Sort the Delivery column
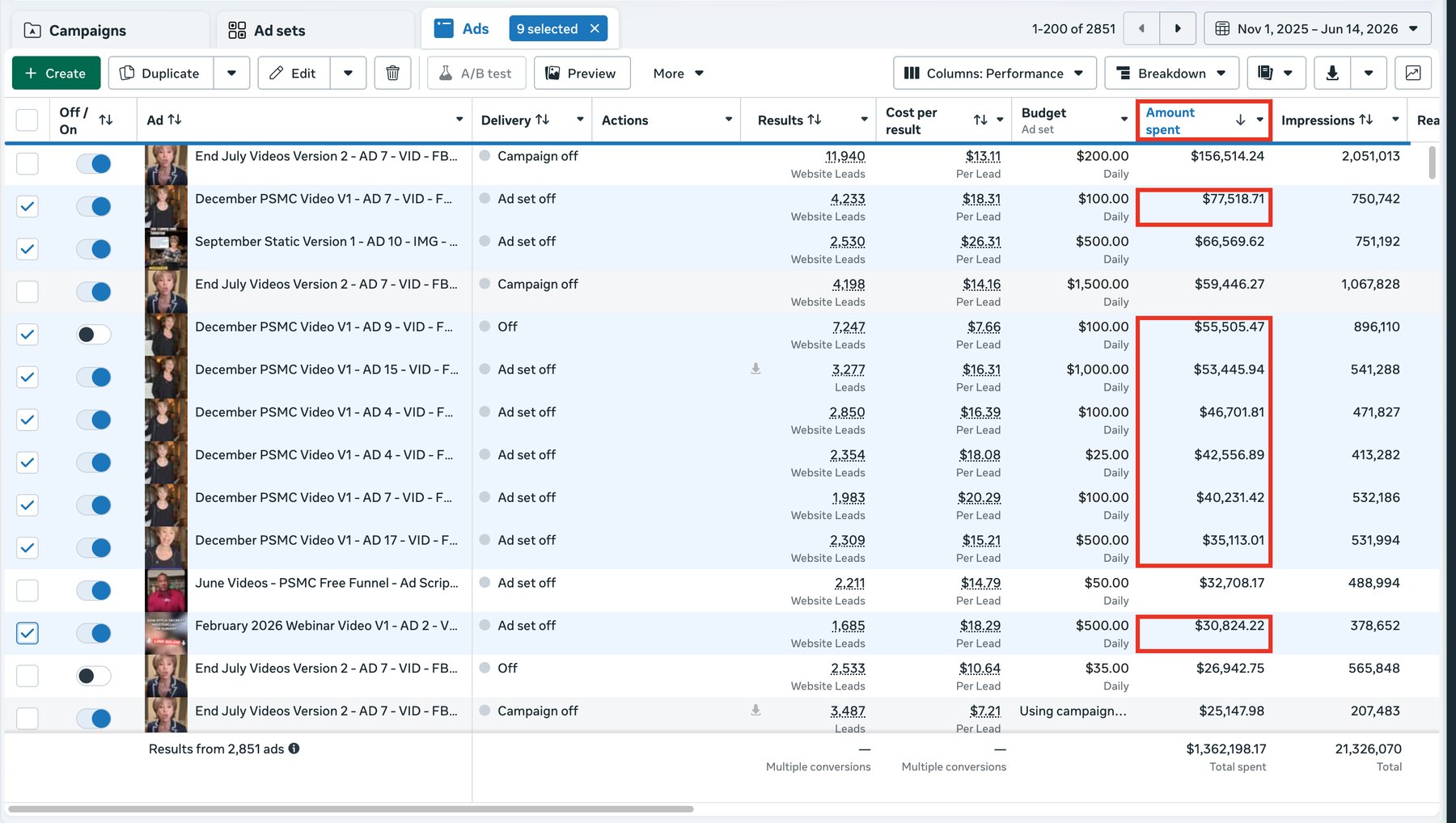This screenshot has height=823, width=1456. [542, 120]
